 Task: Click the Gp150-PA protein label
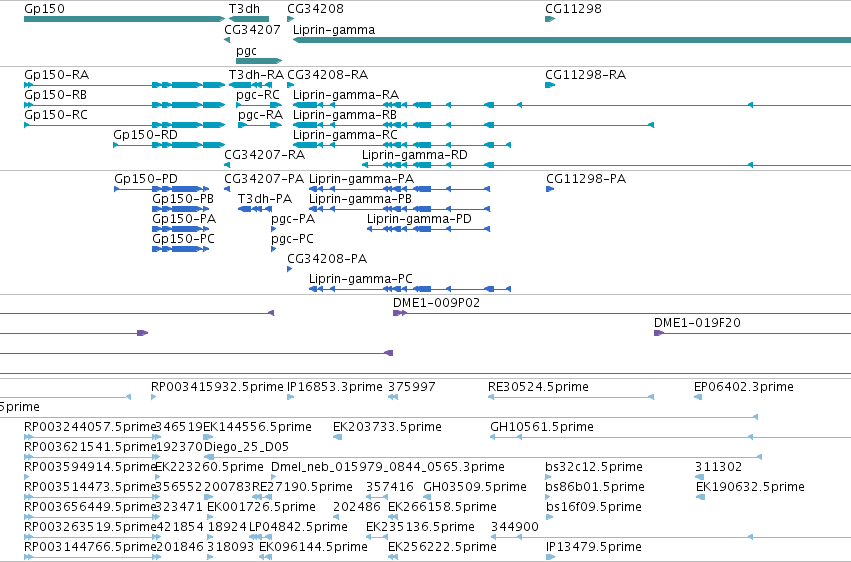[x=184, y=219]
